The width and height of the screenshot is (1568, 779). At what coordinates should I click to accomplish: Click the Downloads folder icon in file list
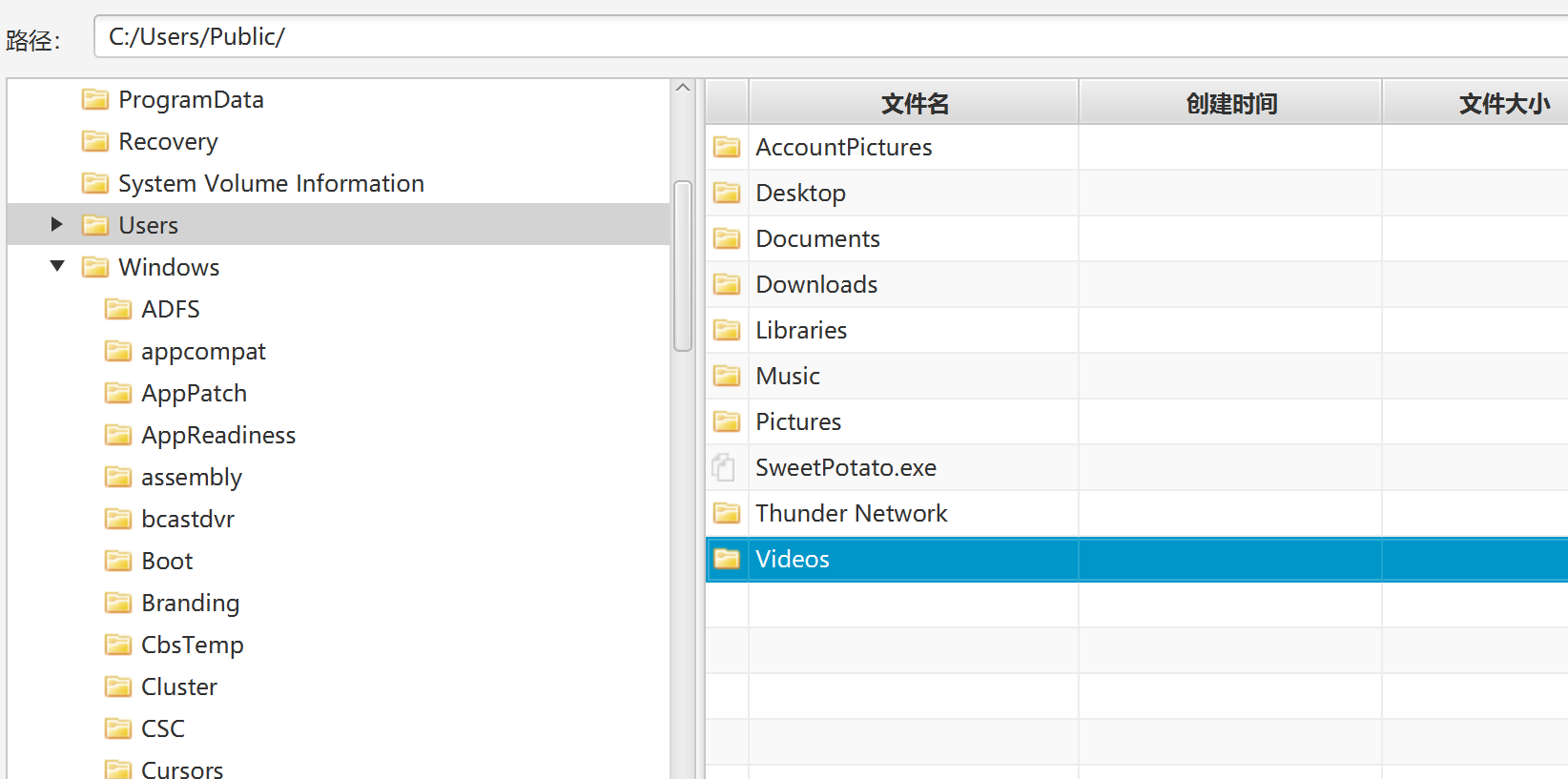(x=727, y=284)
